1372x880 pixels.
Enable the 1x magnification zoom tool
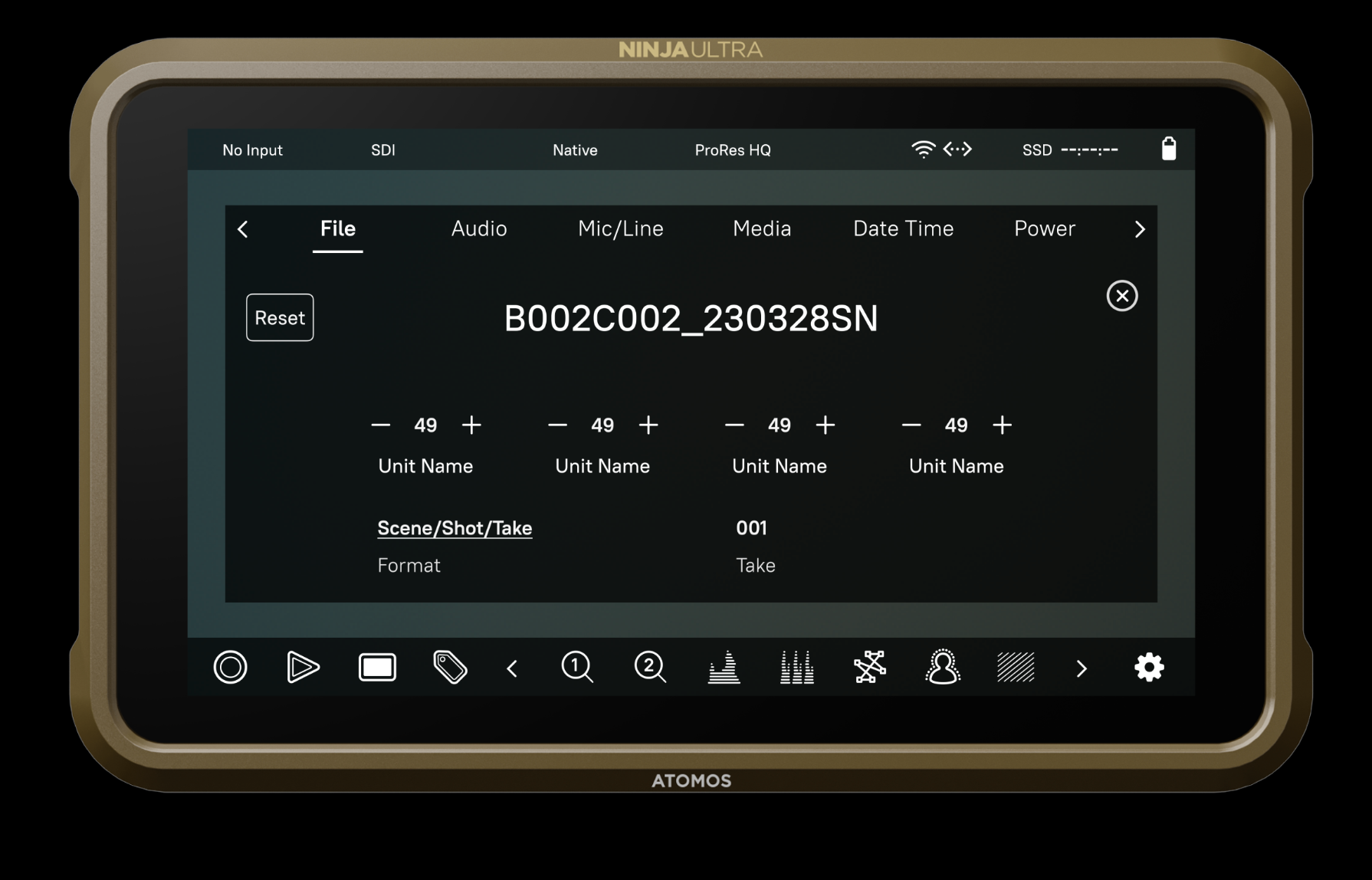(577, 667)
